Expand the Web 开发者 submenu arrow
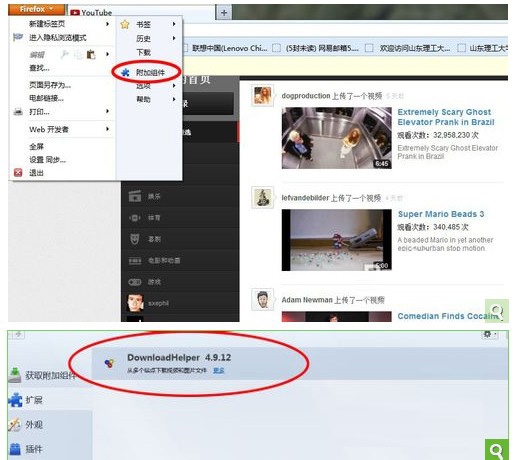This screenshot has height=460, width=519. point(107,129)
